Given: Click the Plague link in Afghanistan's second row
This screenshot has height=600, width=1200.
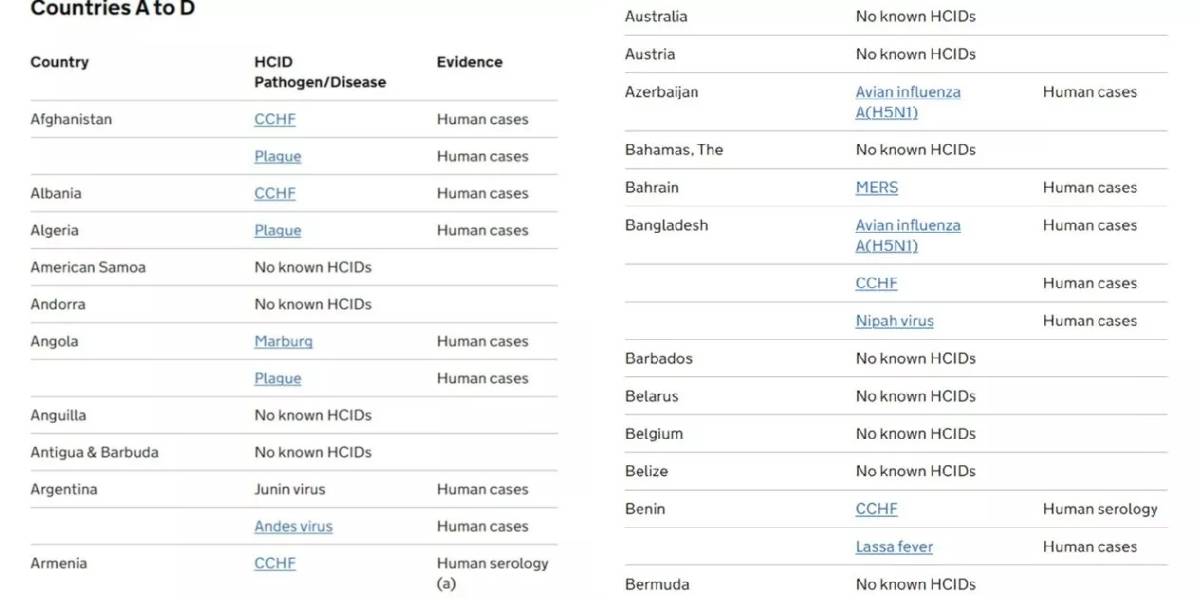Looking at the screenshot, I should point(277,156).
